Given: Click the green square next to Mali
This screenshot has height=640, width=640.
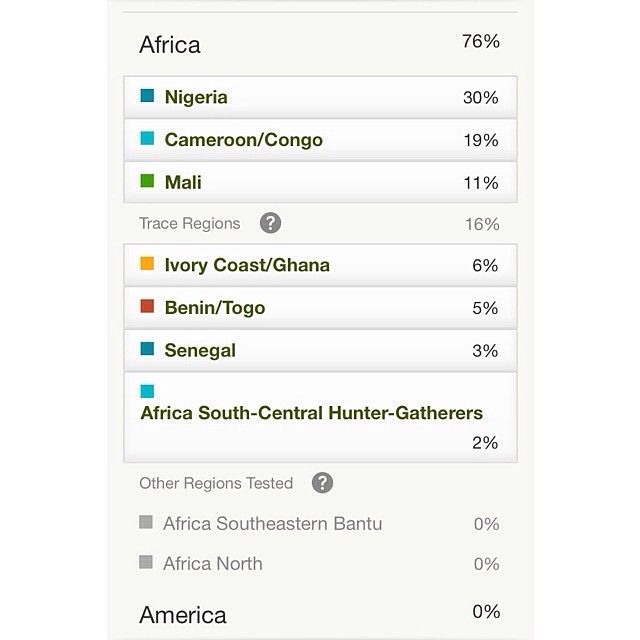Looking at the screenshot, I should click(x=147, y=180).
